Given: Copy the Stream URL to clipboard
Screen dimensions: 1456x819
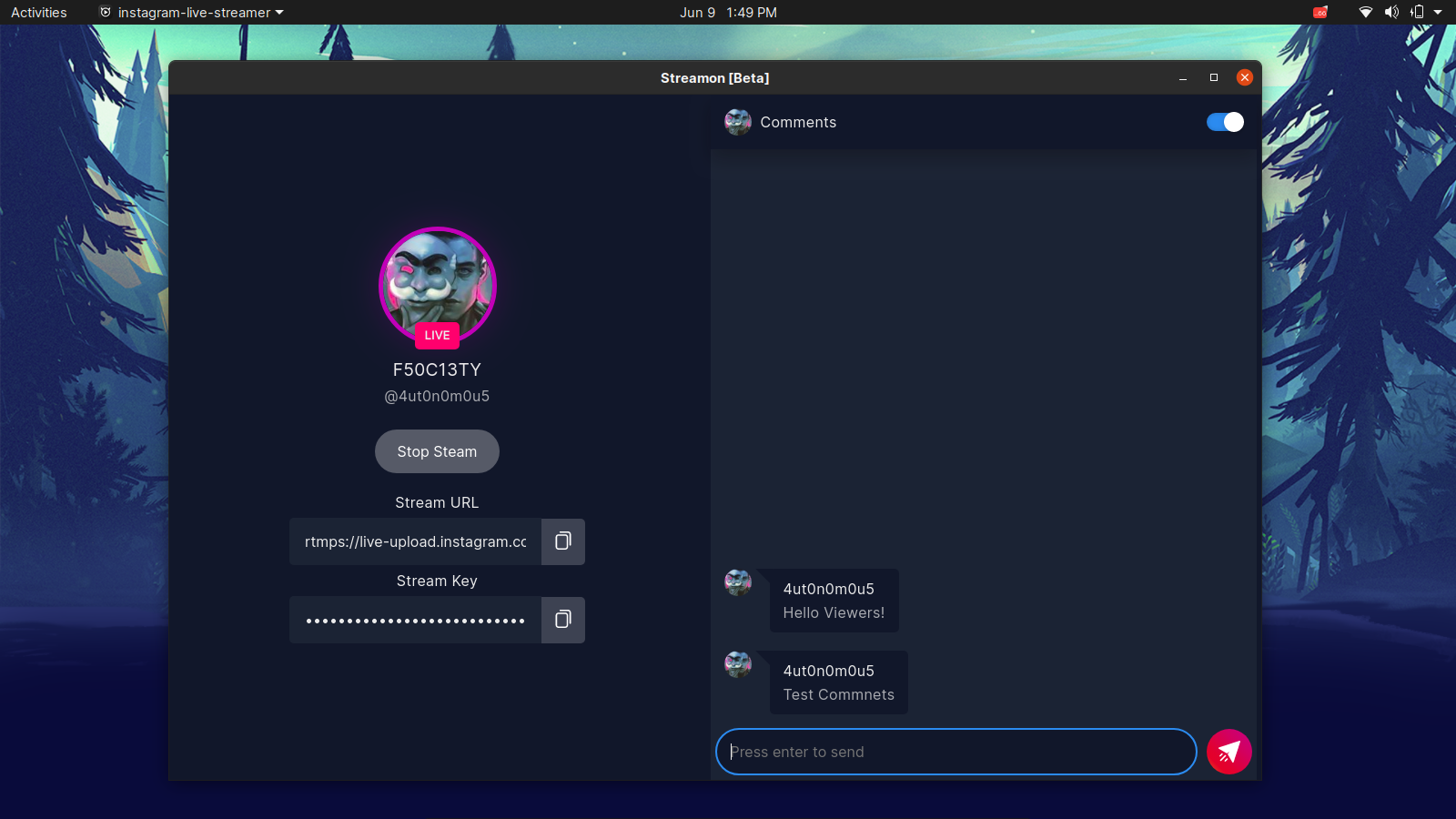Looking at the screenshot, I should pos(563,541).
